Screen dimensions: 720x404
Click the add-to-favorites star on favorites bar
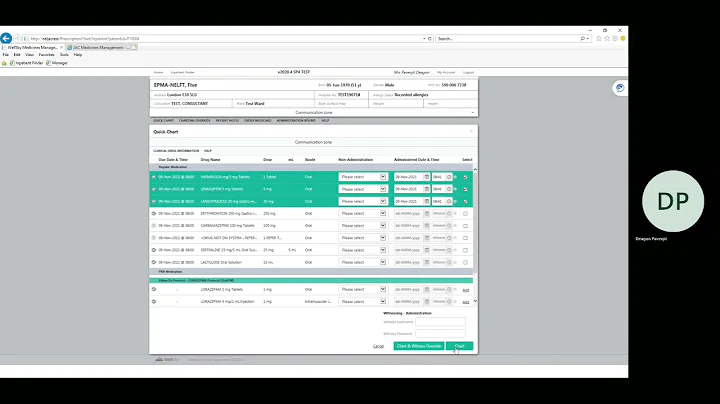(4, 63)
